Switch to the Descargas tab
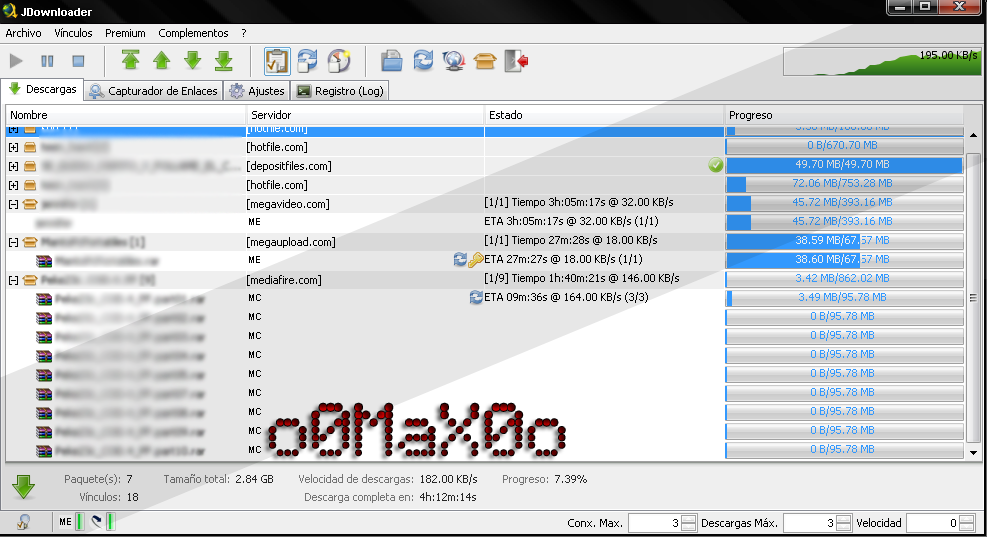Screen dimensions: 987x537 click(x=42, y=89)
